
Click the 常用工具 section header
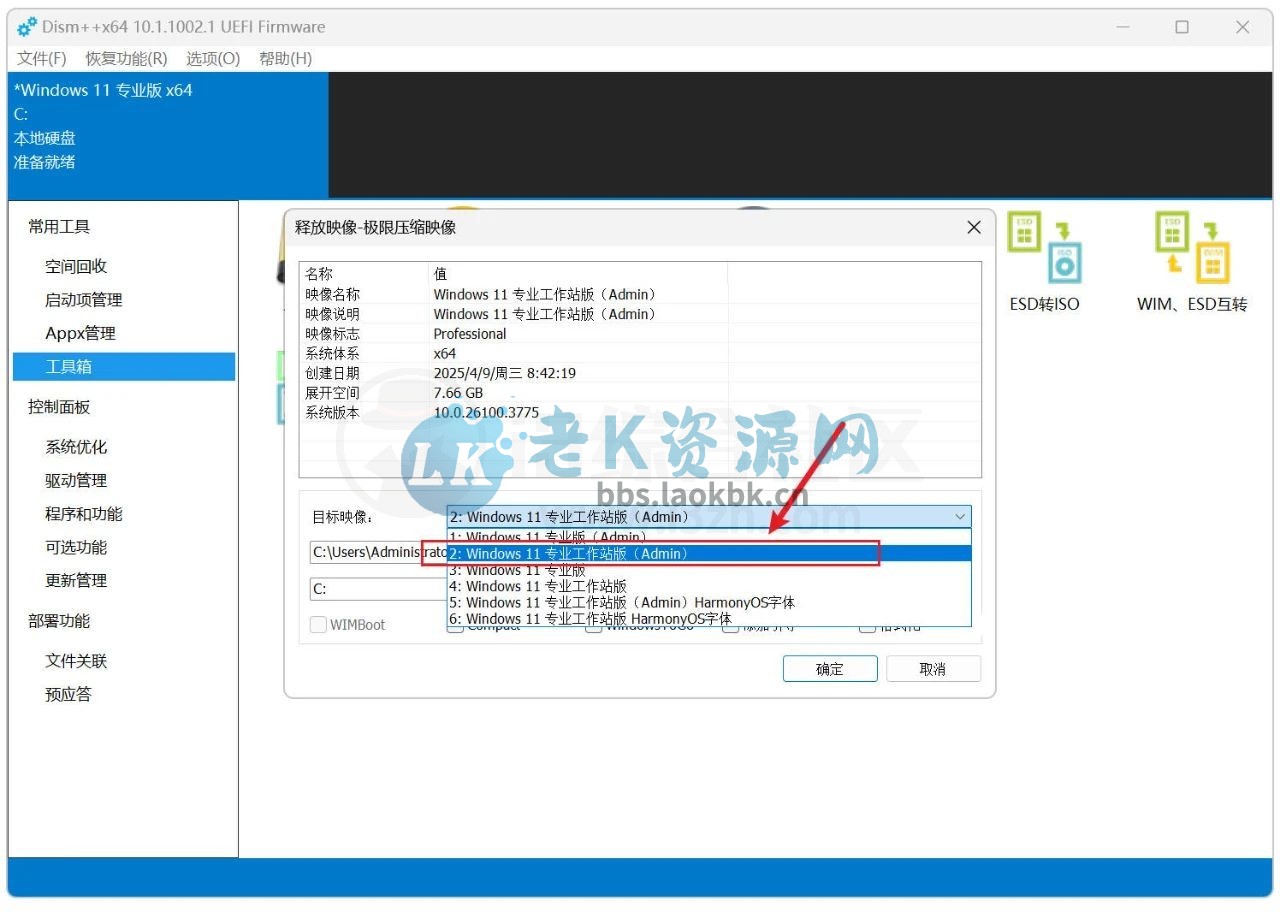point(59,227)
